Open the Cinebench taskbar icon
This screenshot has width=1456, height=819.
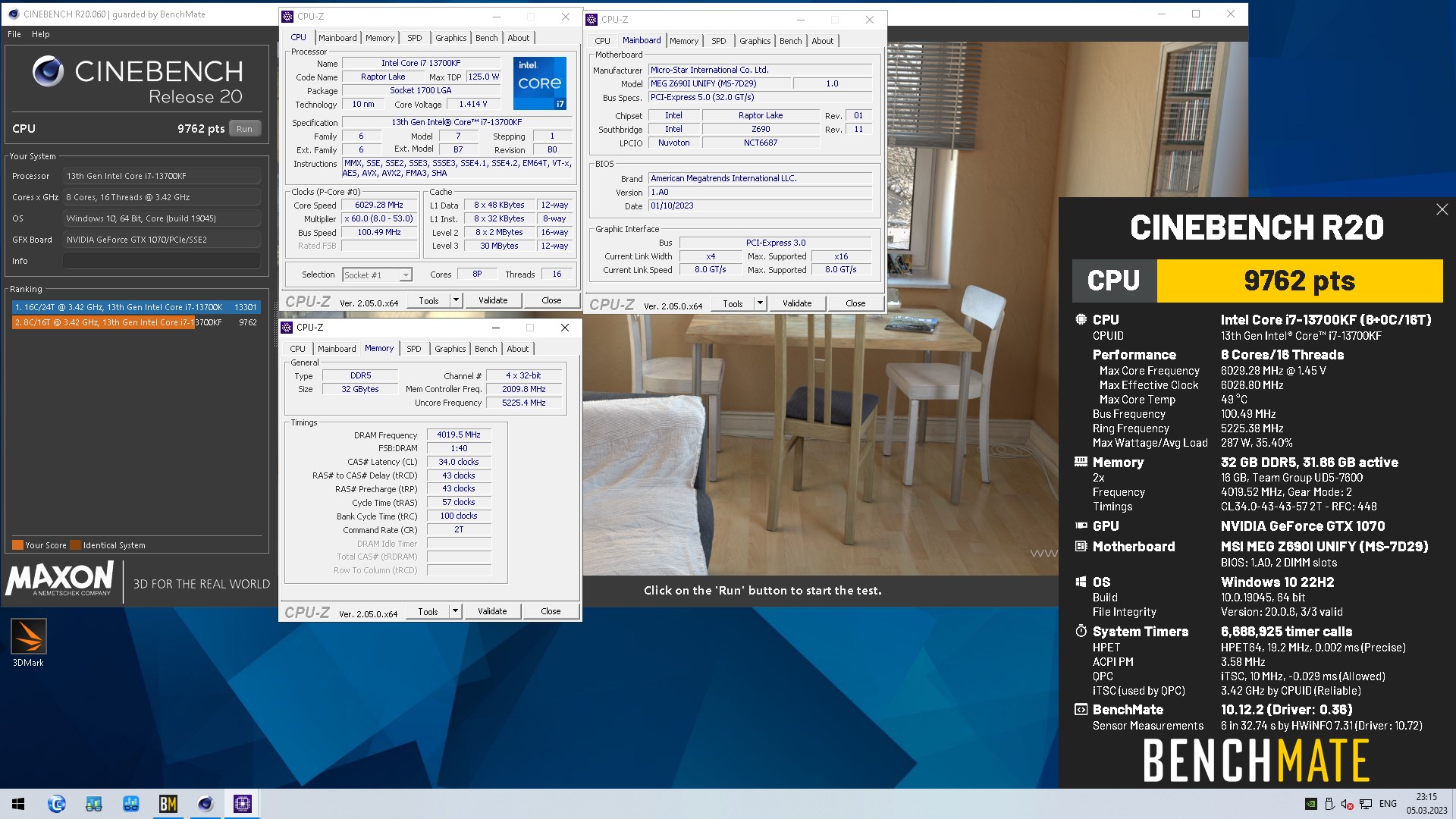click(205, 804)
